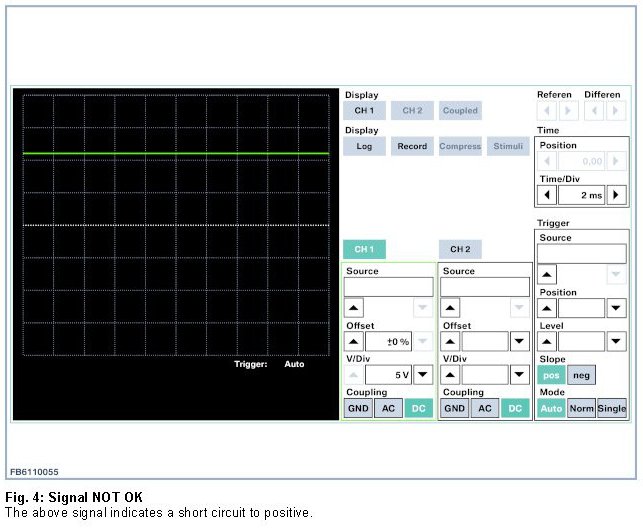Set CH 1 coupling to DC
The image size is (643, 529).
click(x=419, y=408)
